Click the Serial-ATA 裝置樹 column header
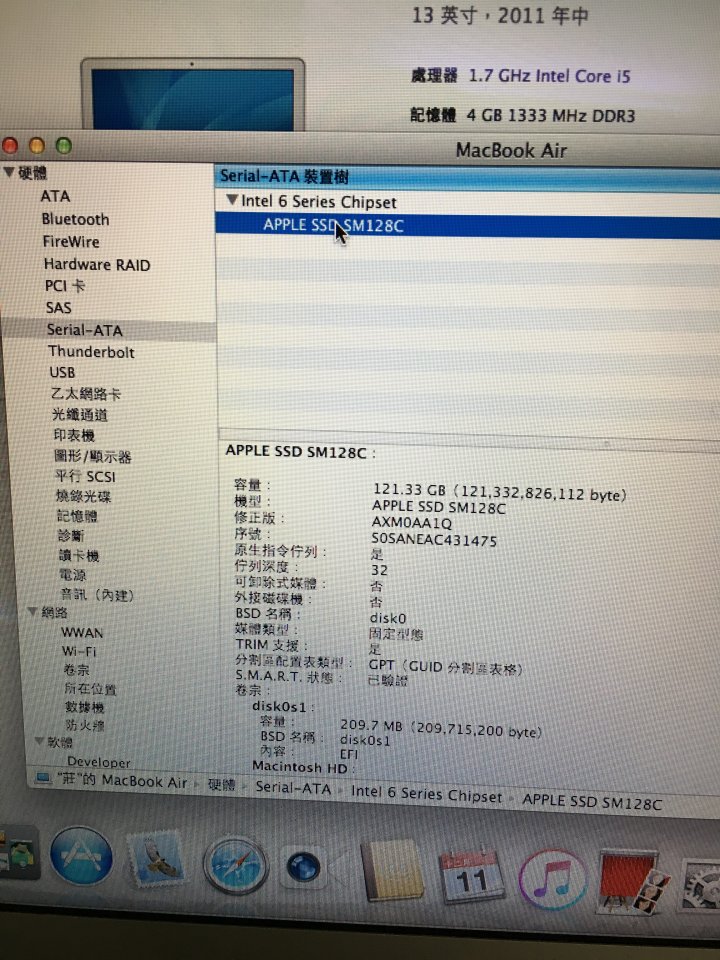 point(467,176)
